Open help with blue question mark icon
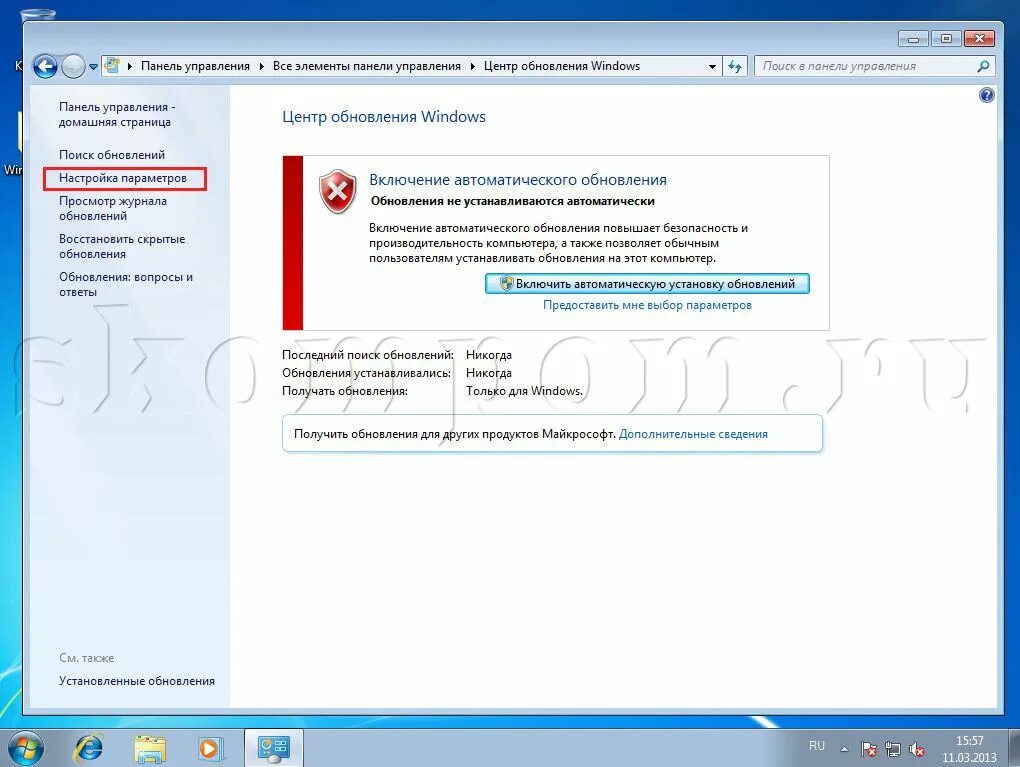1020x767 pixels. tap(986, 95)
